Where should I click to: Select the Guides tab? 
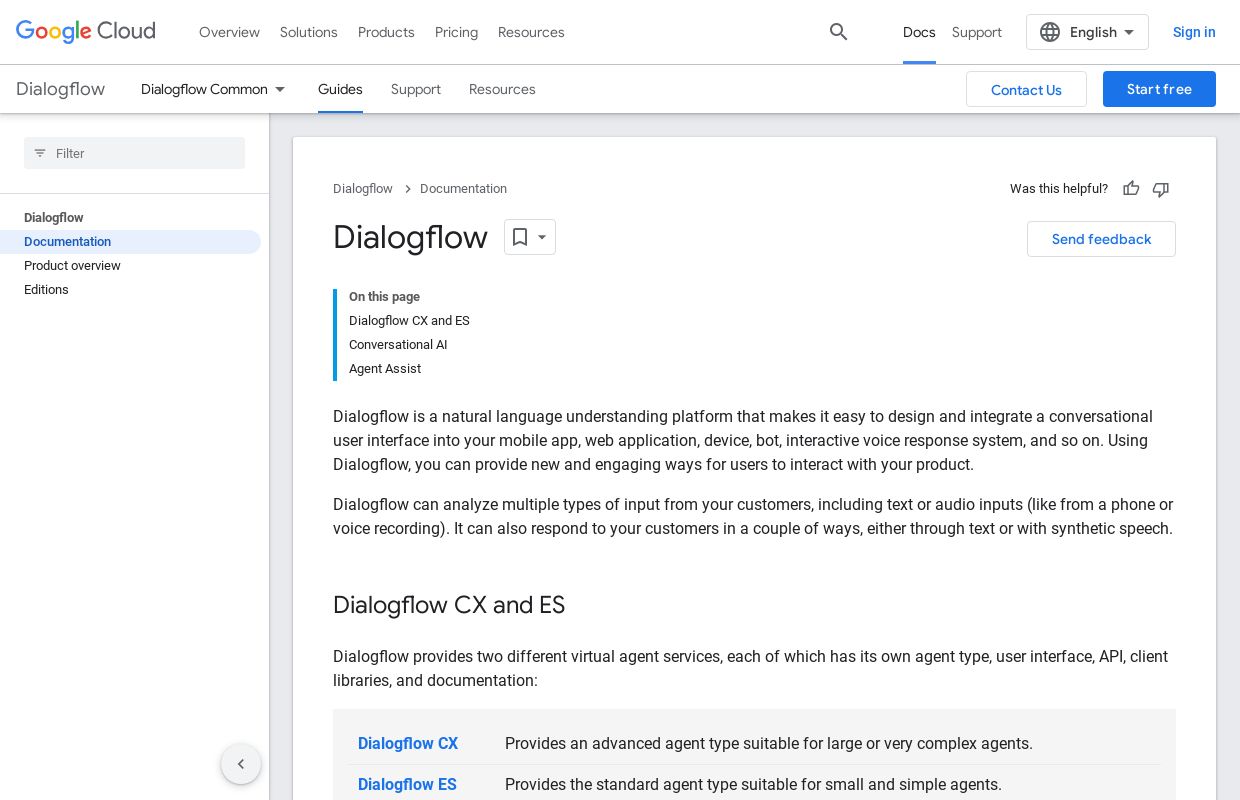(340, 89)
